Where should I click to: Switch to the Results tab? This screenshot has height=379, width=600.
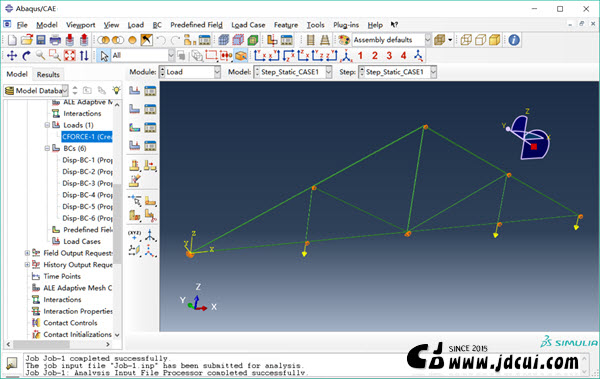(48, 75)
